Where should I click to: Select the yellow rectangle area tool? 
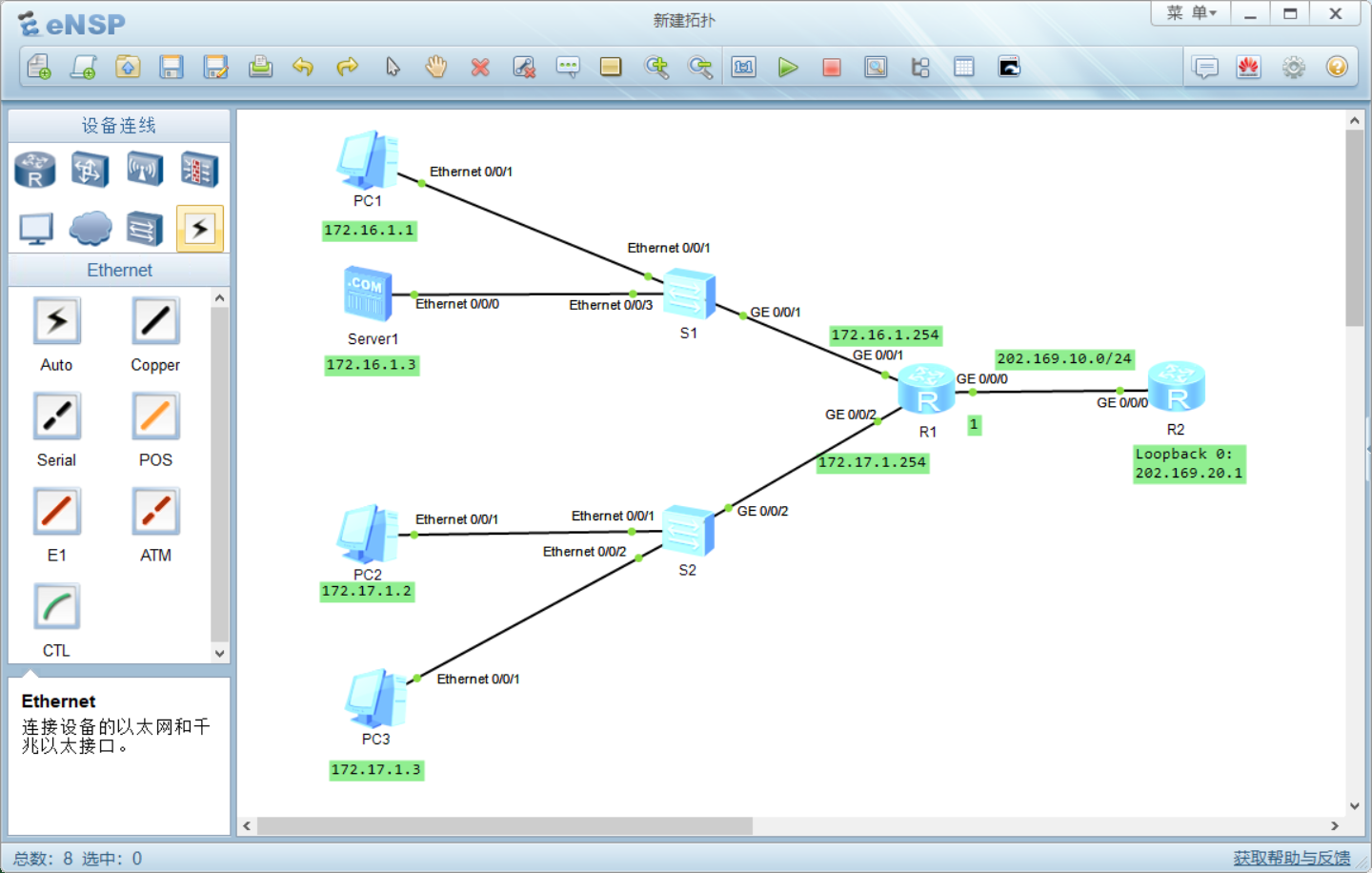[x=611, y=67]
